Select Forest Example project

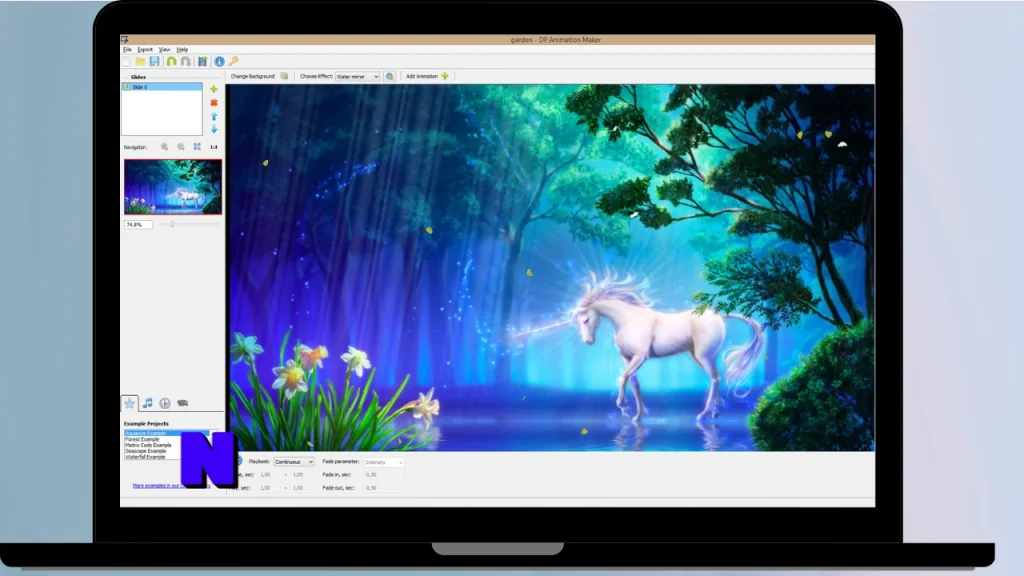(x=142, y=440)
